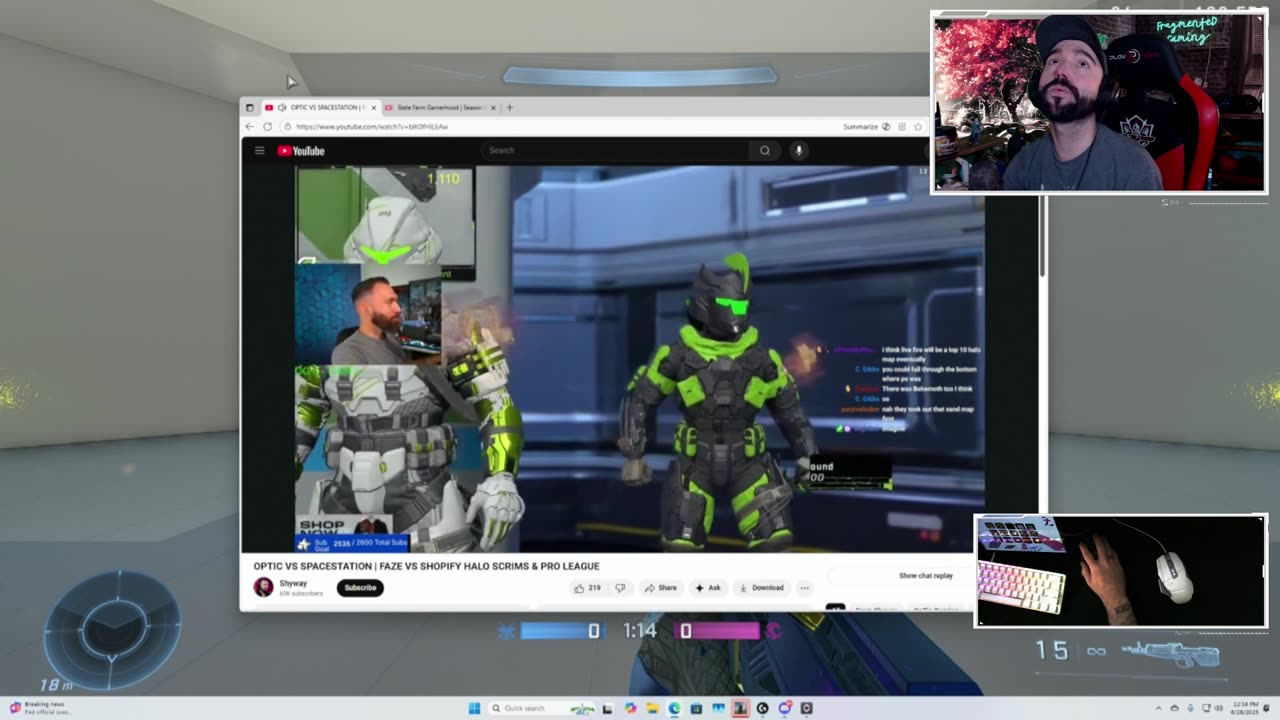
Task: Click Summarize in address bar
Action: tap(860, 127)
